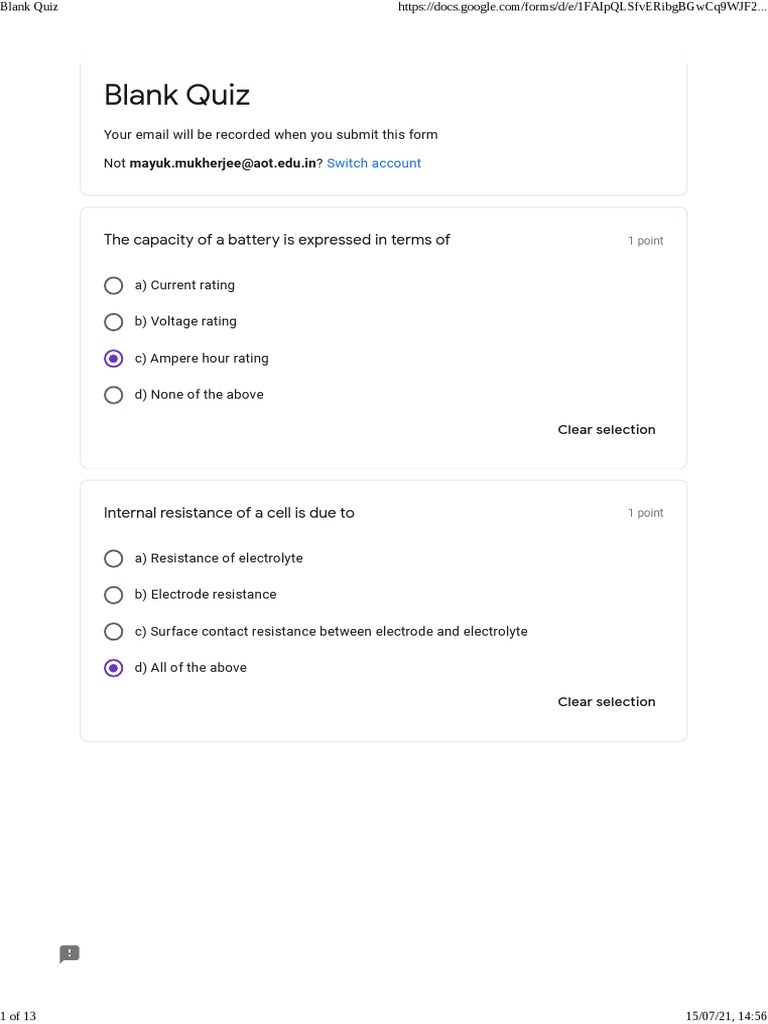Click the report a problem feedback icon

69,954
